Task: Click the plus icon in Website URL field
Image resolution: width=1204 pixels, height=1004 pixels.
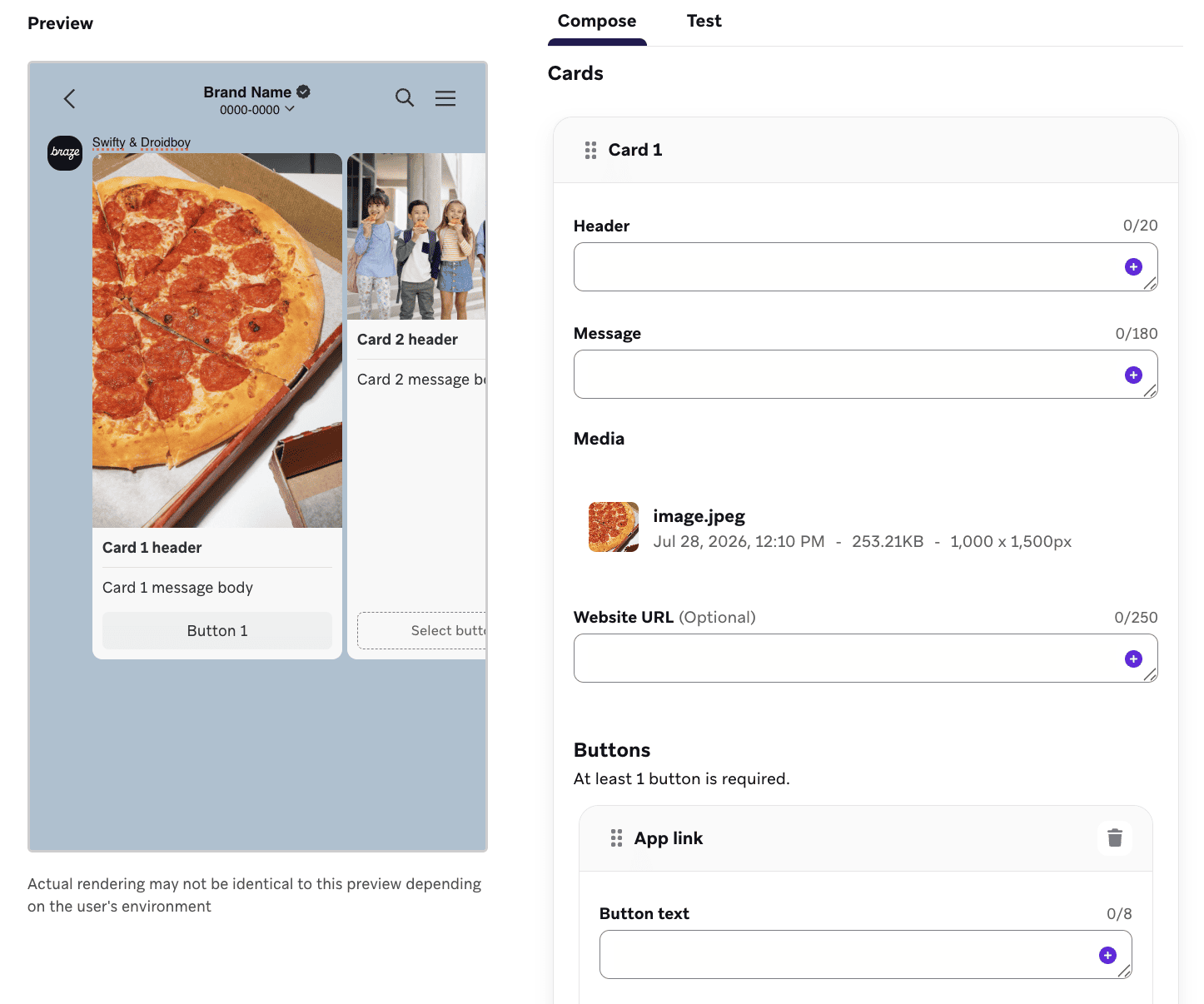Action: coord(1133,659)
